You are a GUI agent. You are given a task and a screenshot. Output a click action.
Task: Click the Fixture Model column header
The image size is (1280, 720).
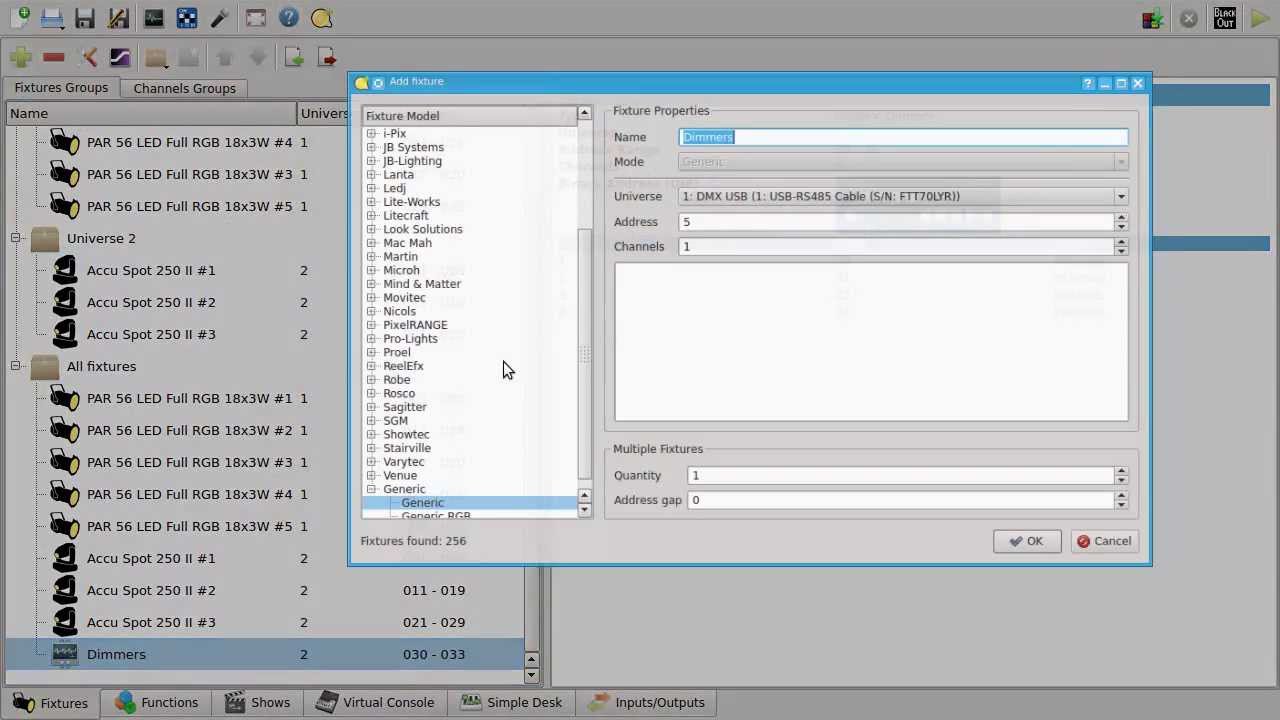point(468,116)
